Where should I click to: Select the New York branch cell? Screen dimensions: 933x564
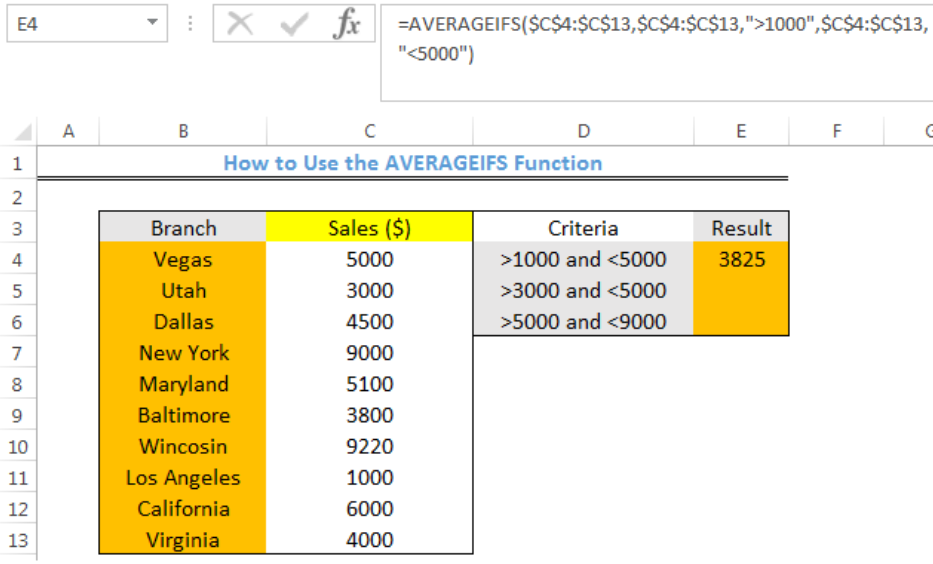pyautogui.click(x=183, y=353)
